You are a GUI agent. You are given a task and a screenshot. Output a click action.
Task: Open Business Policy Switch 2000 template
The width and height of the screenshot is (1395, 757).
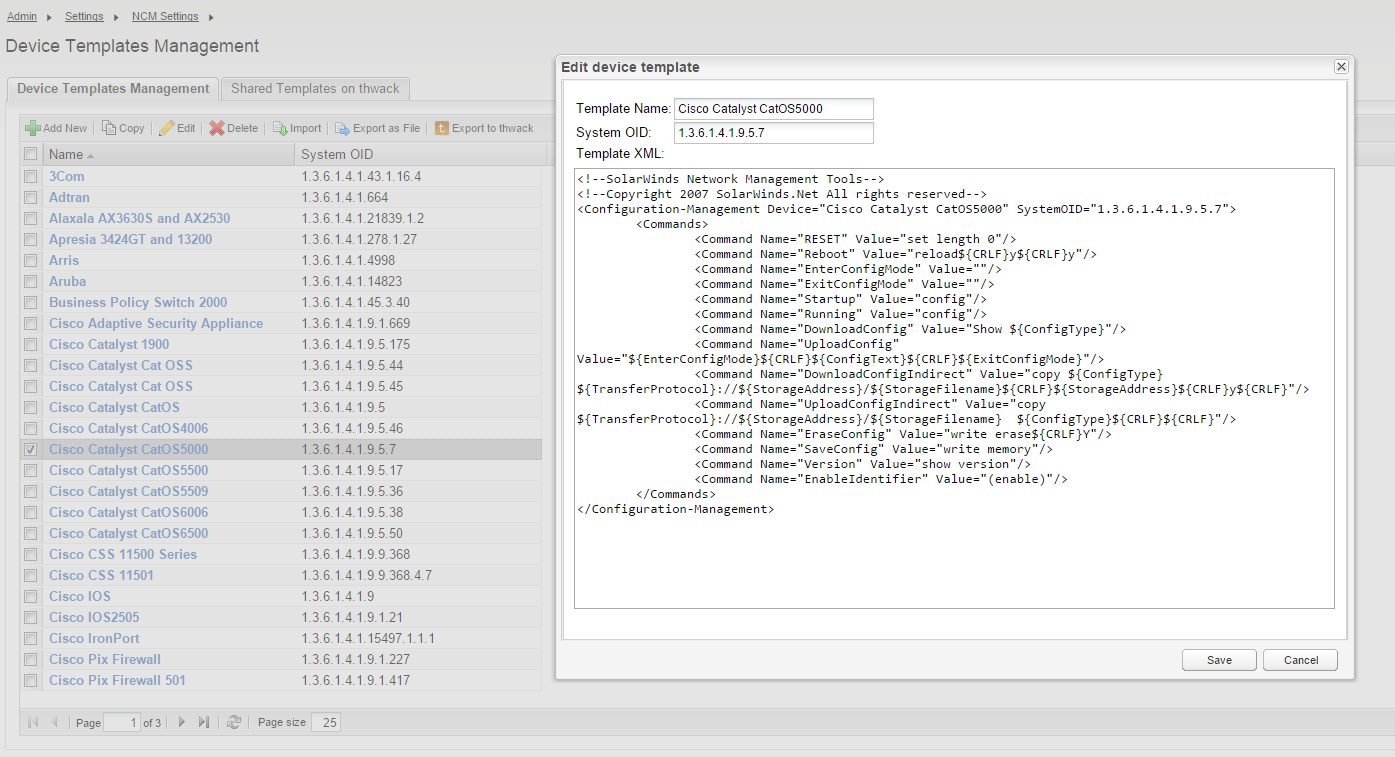[138, 302]
